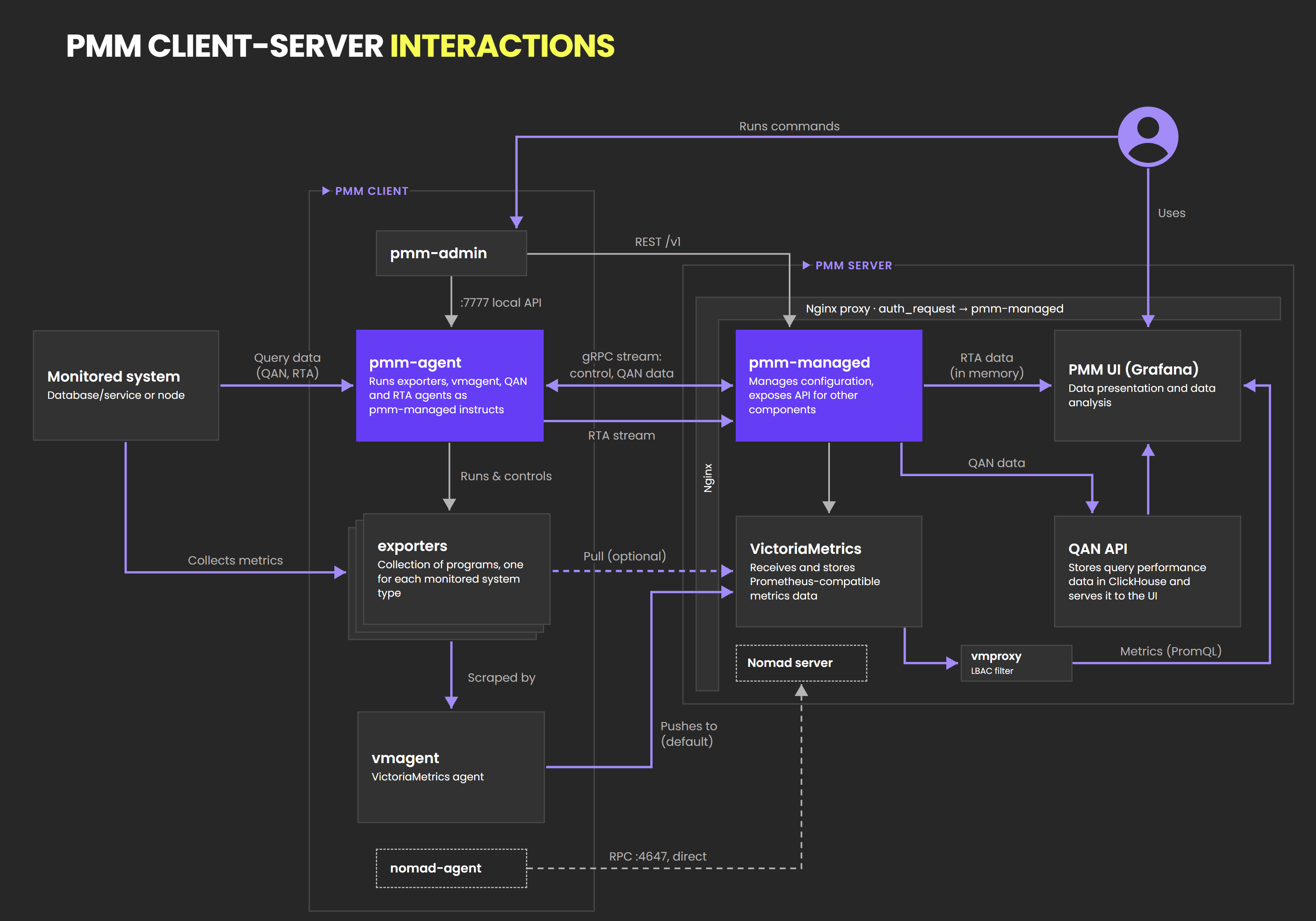The image size is (1316, 921).
Task: Click the 'Scraped by' label
Action: point(501,678)
